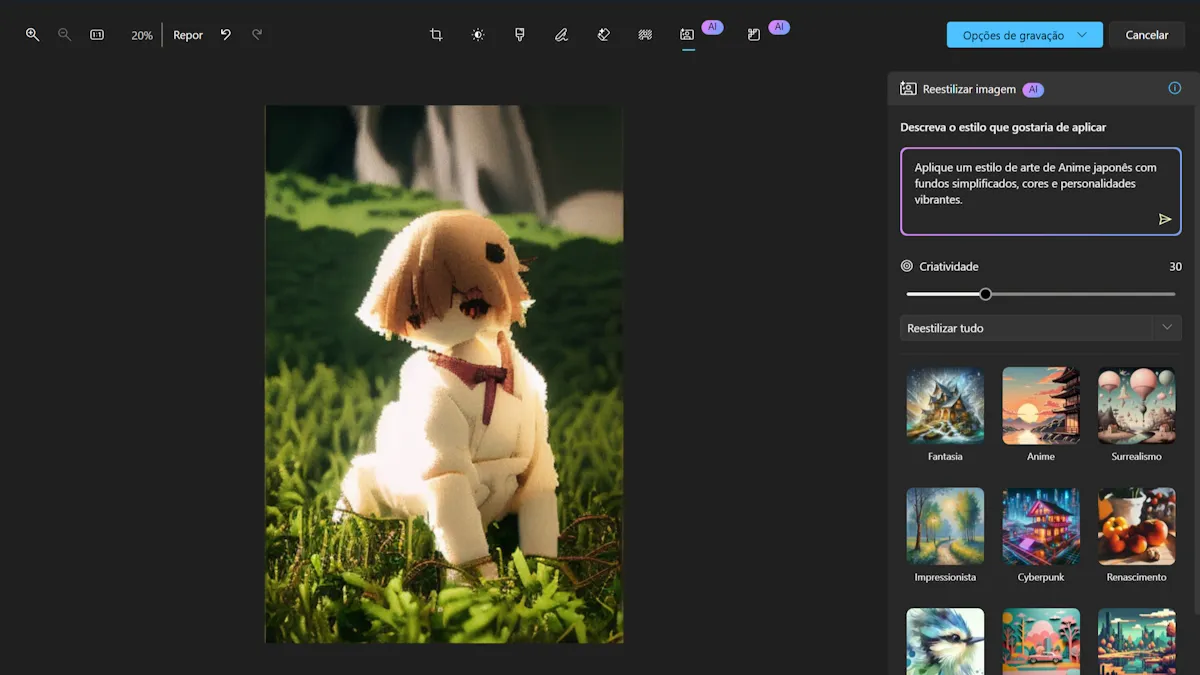Click the zoom out magnifier icon

pyautogui.click(x=64, y=35)
